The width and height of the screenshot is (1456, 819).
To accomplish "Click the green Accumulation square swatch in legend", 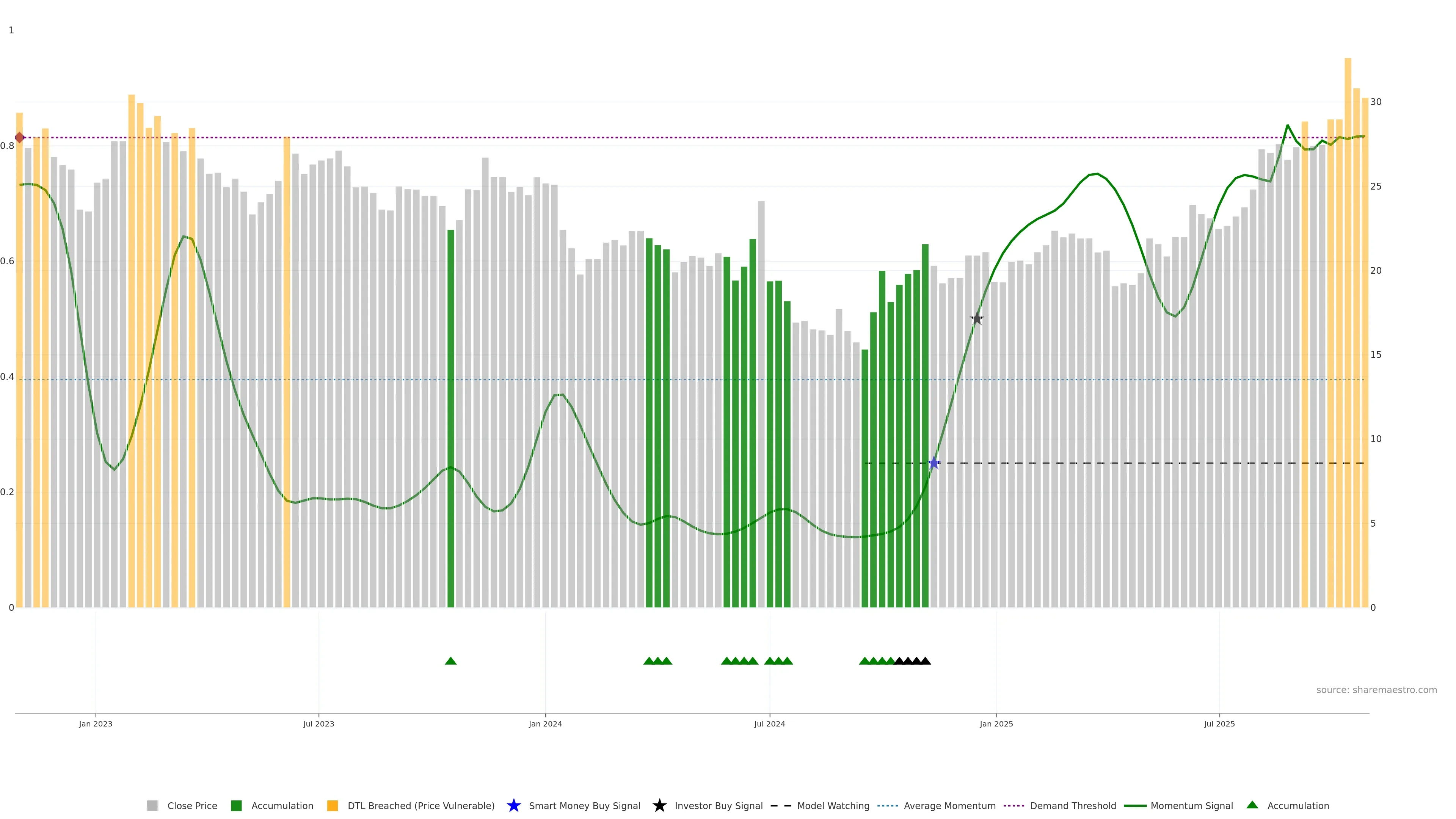I will pyautogui.click(x=236, y=806).
